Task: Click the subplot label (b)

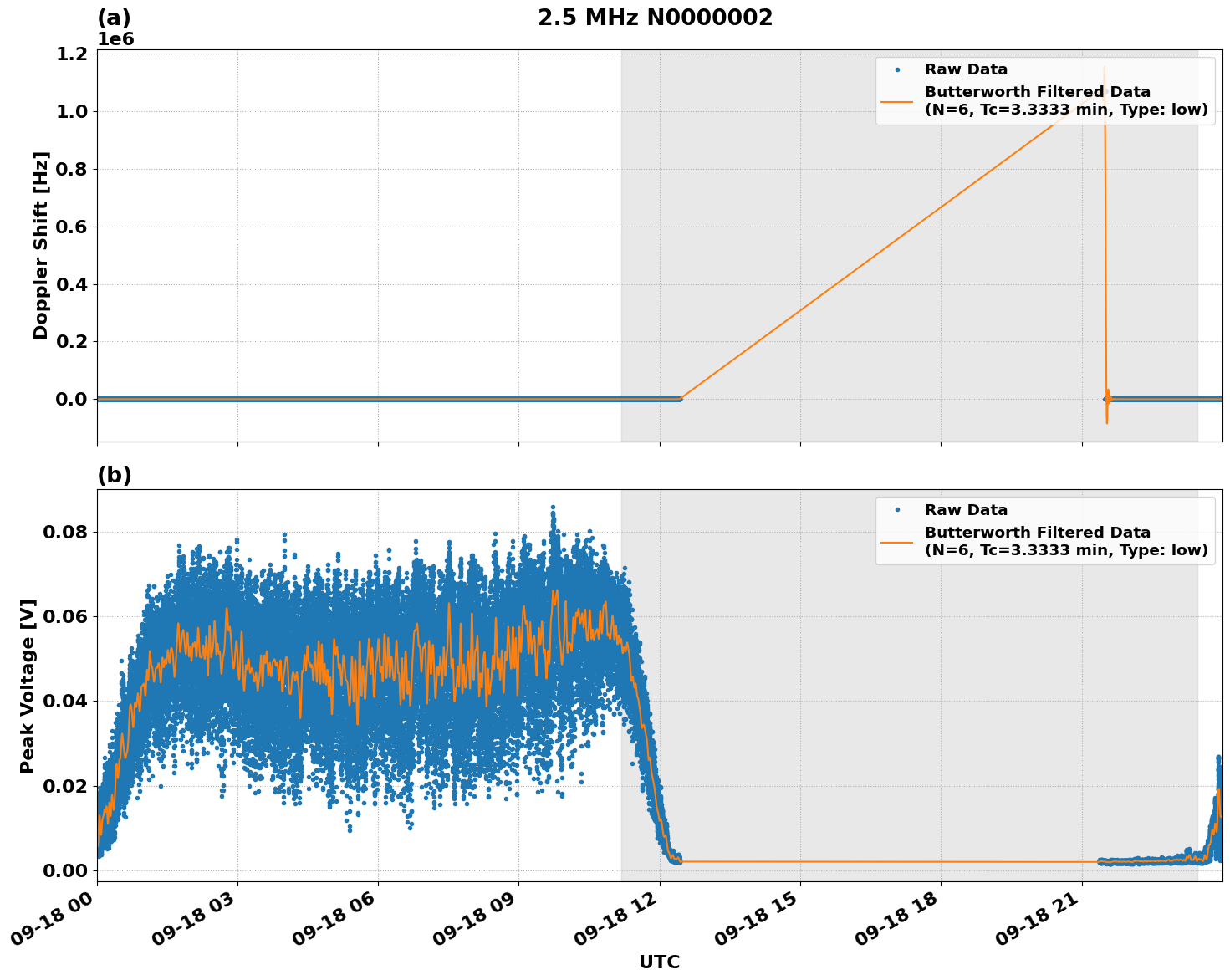Action: click(115, 474)
